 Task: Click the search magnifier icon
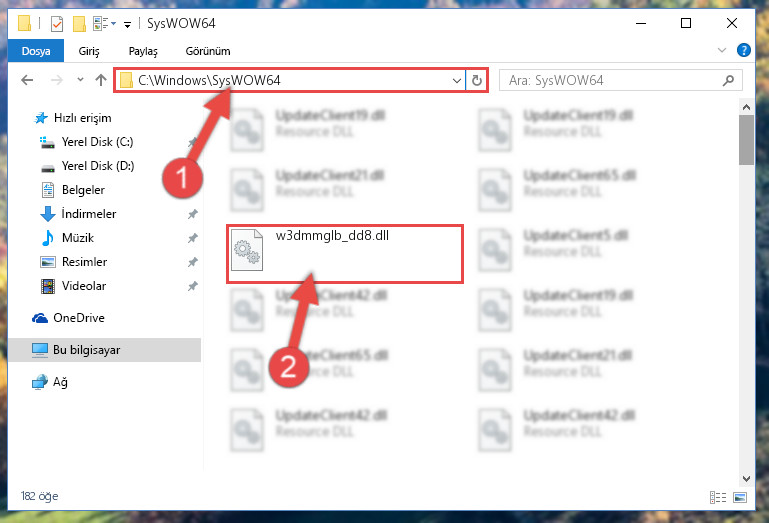(728, 80)
